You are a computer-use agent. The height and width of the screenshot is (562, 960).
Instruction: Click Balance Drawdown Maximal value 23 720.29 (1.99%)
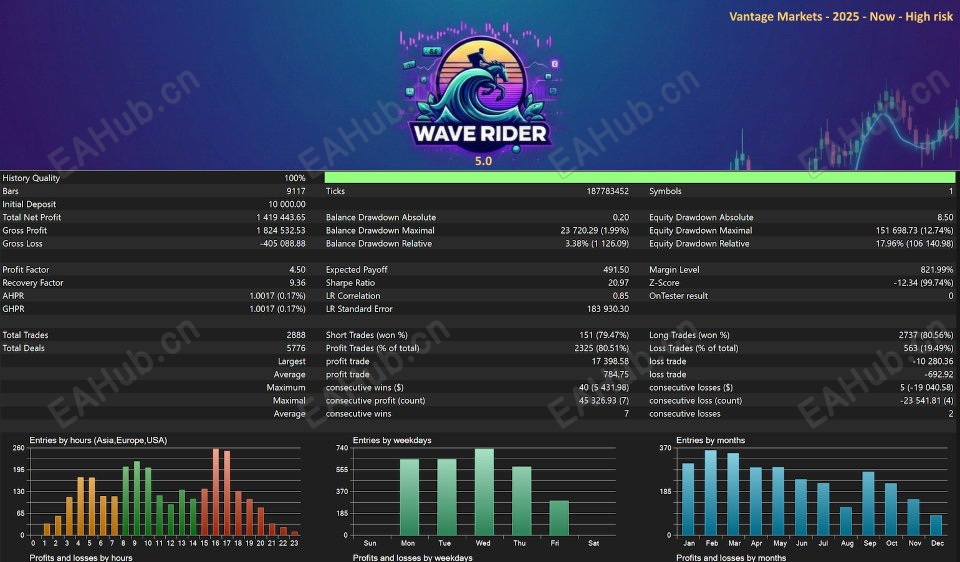click(x=594, y=230)
